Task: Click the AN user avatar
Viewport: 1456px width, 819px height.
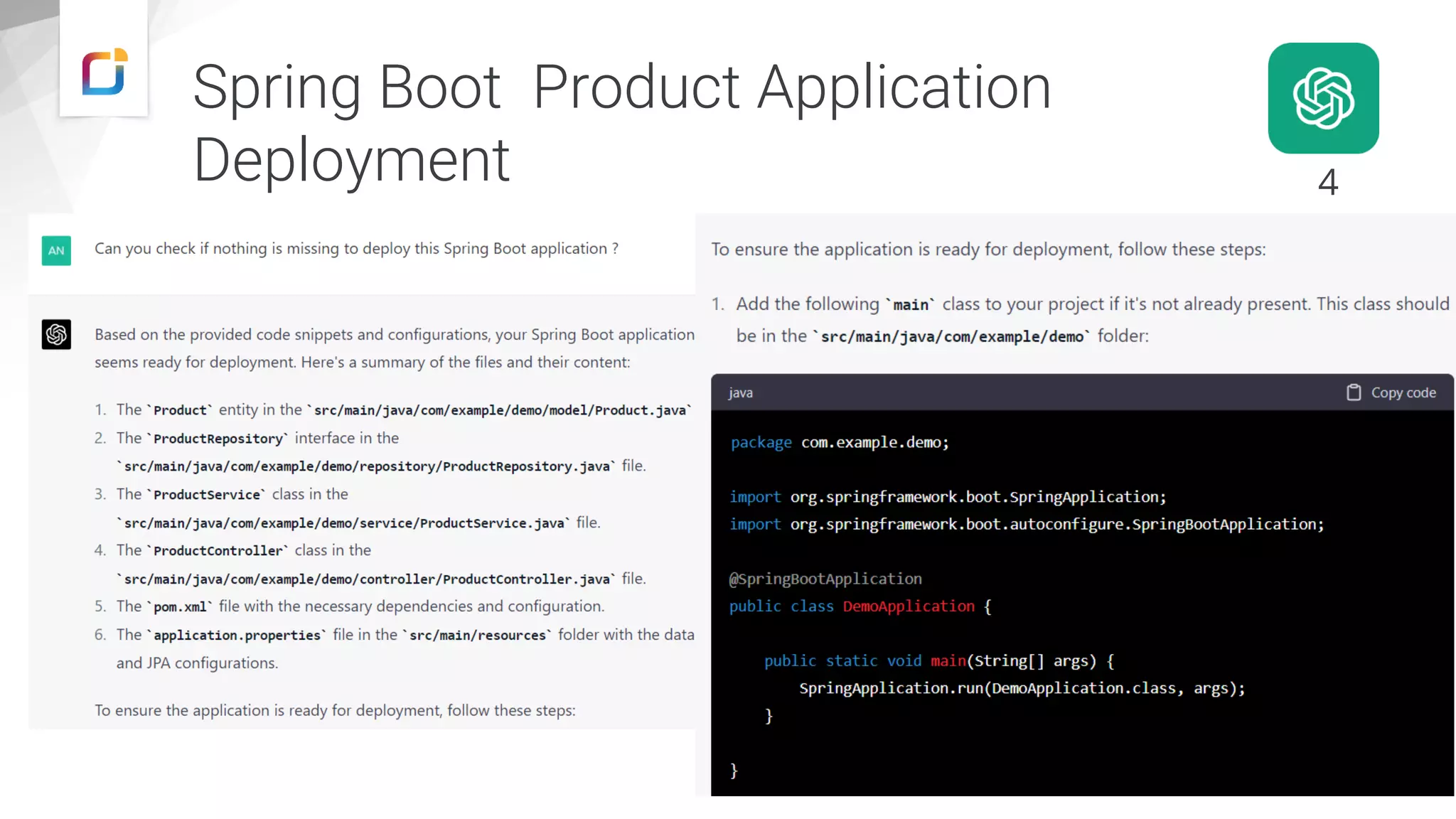Action: 56,250
